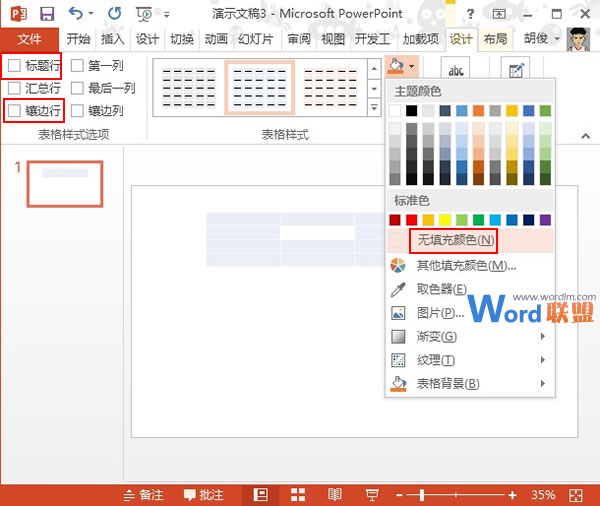
Task: Click the Draw Table pencil icon
Action: pos(515,70)
